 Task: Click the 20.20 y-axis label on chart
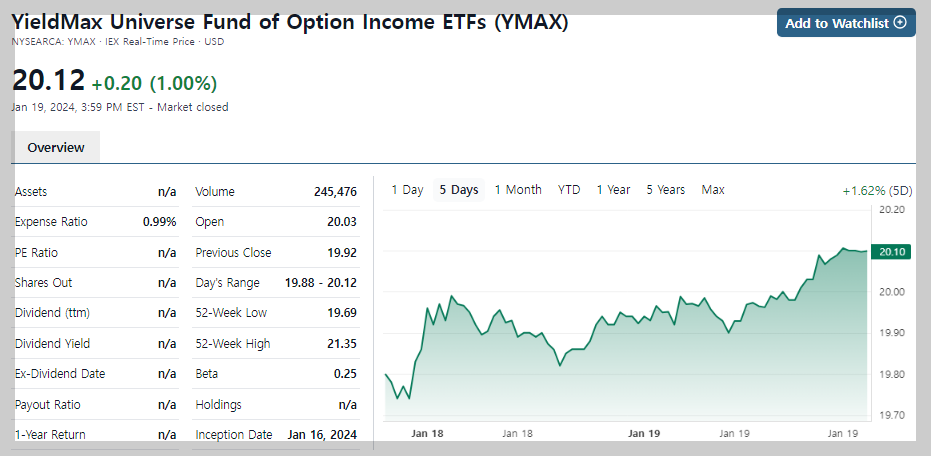[x=891, y=210]
